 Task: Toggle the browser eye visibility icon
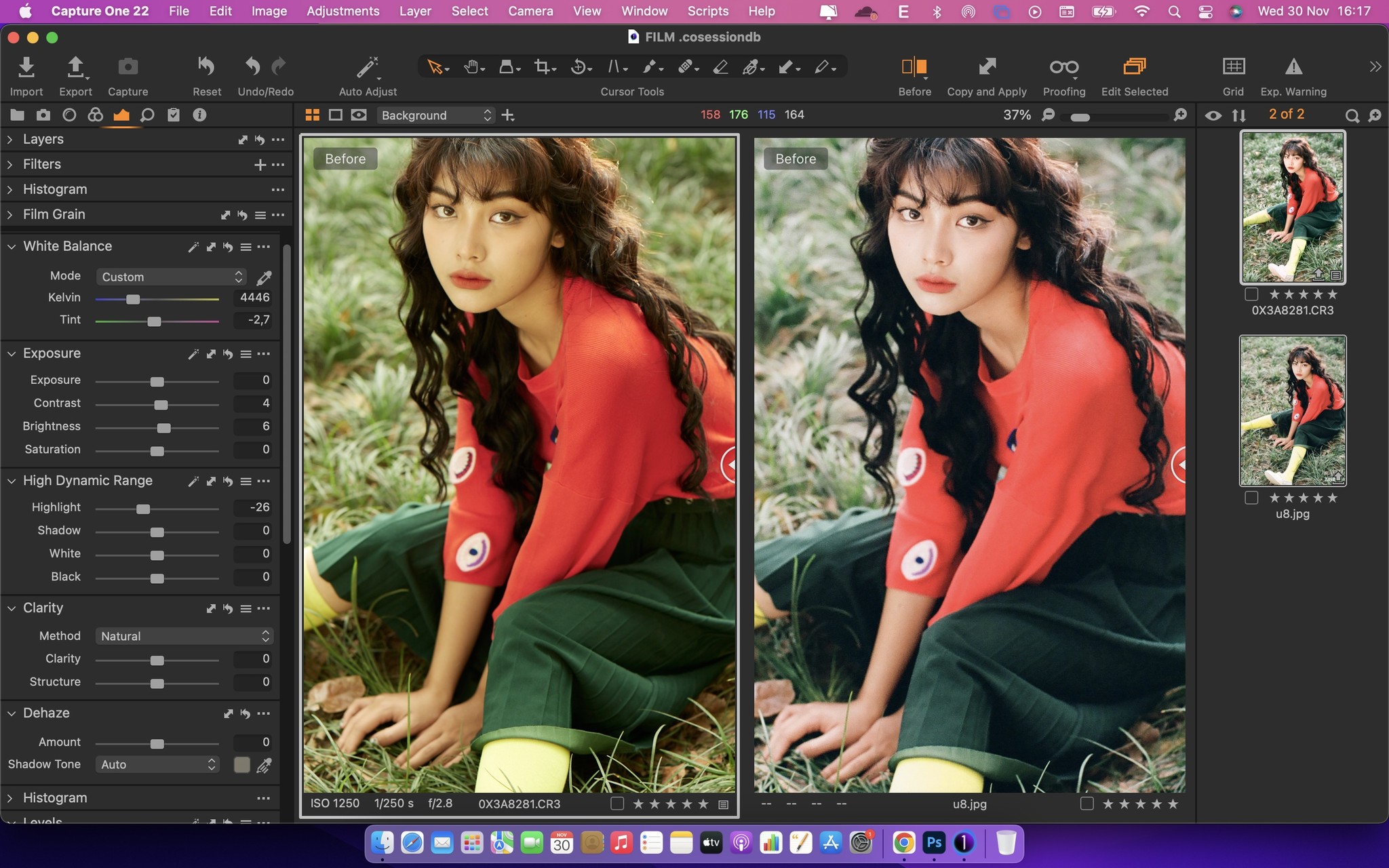coord(1213,115)
